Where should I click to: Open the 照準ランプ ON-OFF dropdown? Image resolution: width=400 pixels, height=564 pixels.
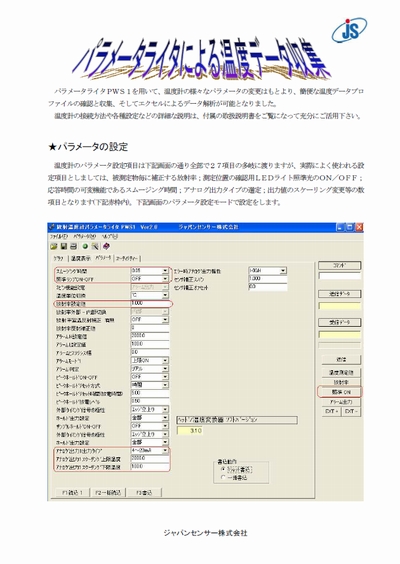tap(150, 279)
